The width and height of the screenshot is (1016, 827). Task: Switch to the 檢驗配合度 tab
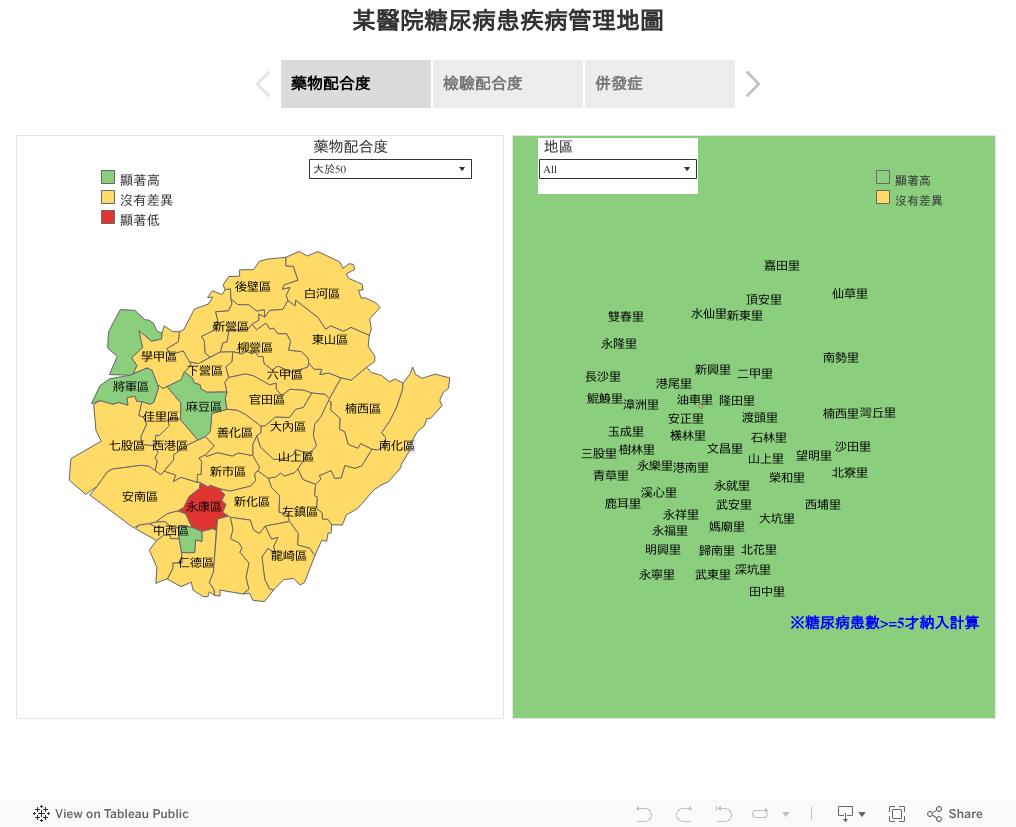click(507, 84)
